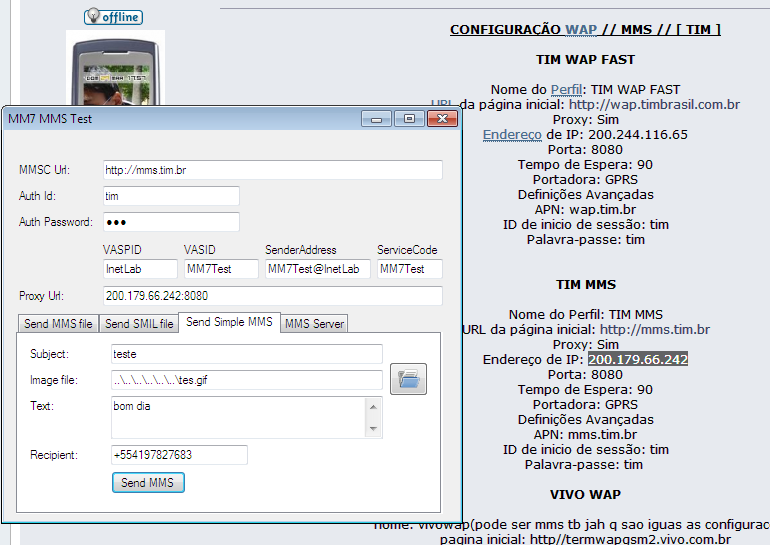Click the SenderAddress field

318,269
